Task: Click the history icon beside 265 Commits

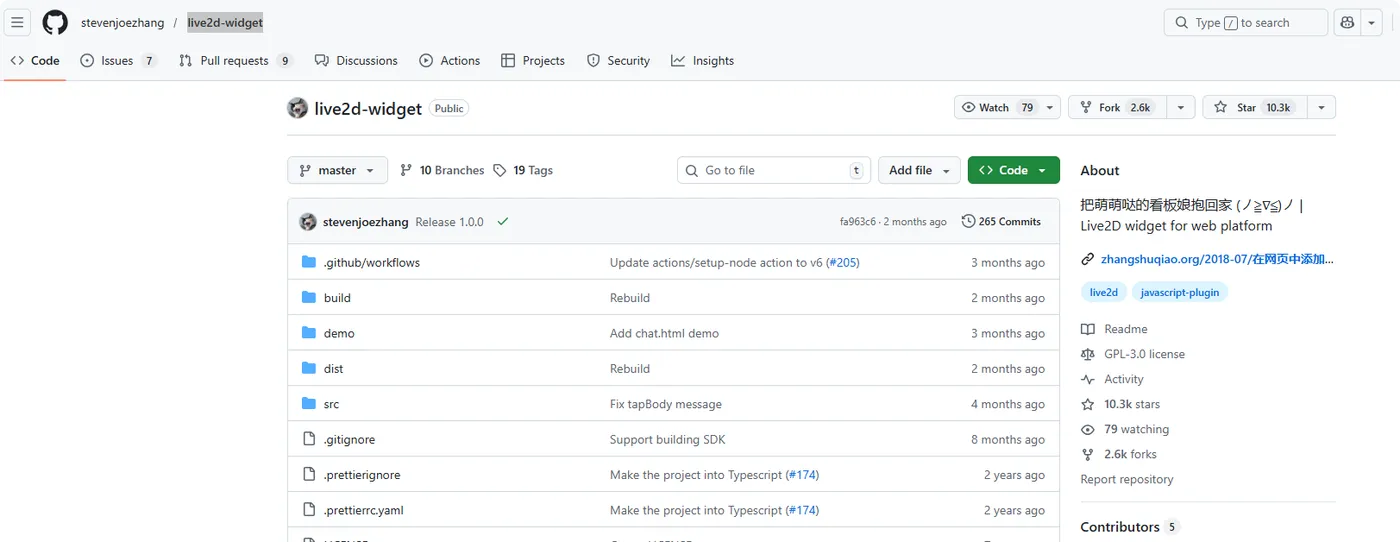Action: [x=968, y=222]
